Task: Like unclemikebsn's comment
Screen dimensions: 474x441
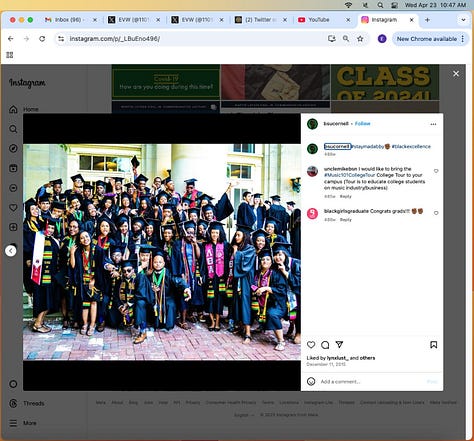Action: [x=436, y=171]
